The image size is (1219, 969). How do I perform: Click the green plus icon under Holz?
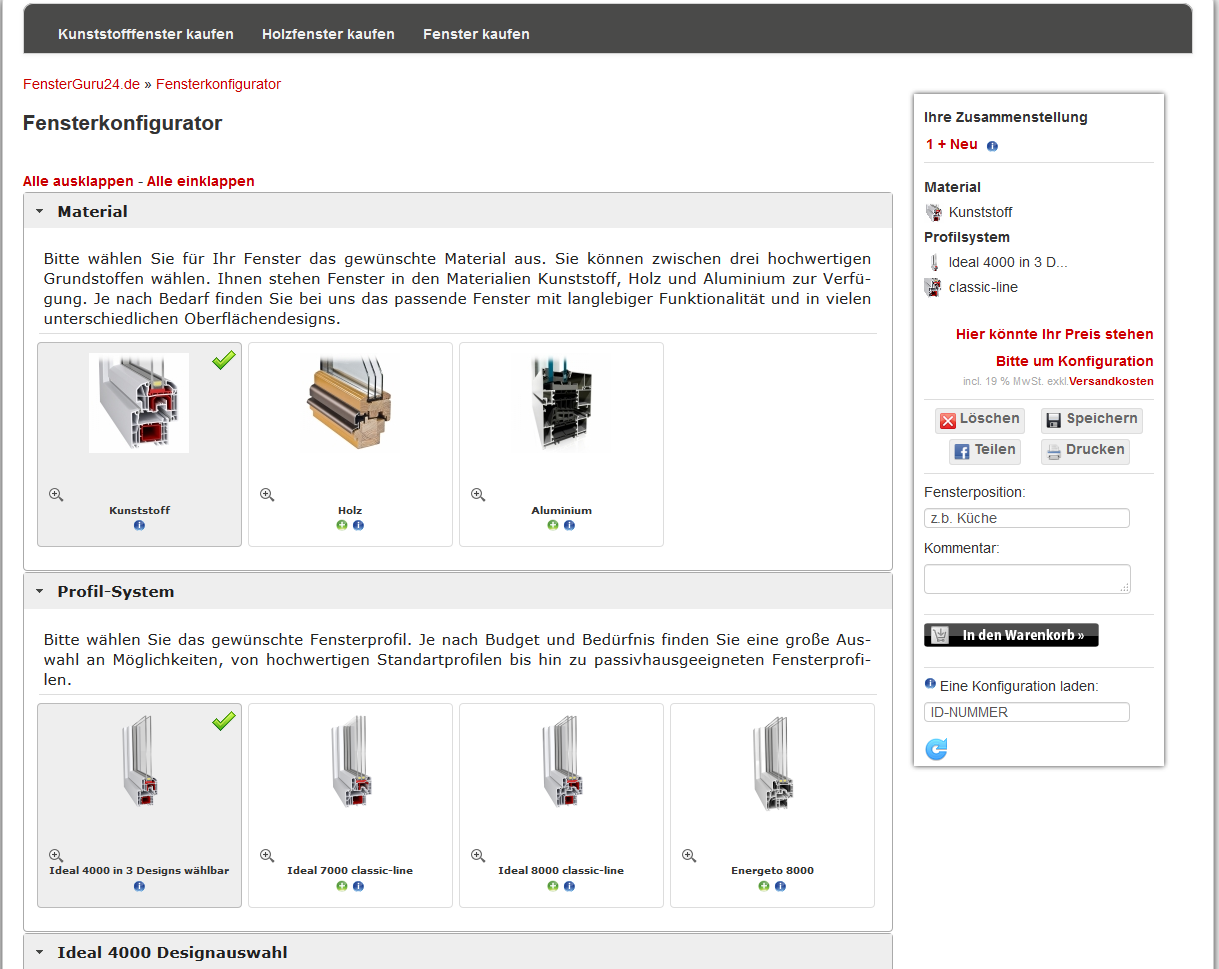[342, 525]
